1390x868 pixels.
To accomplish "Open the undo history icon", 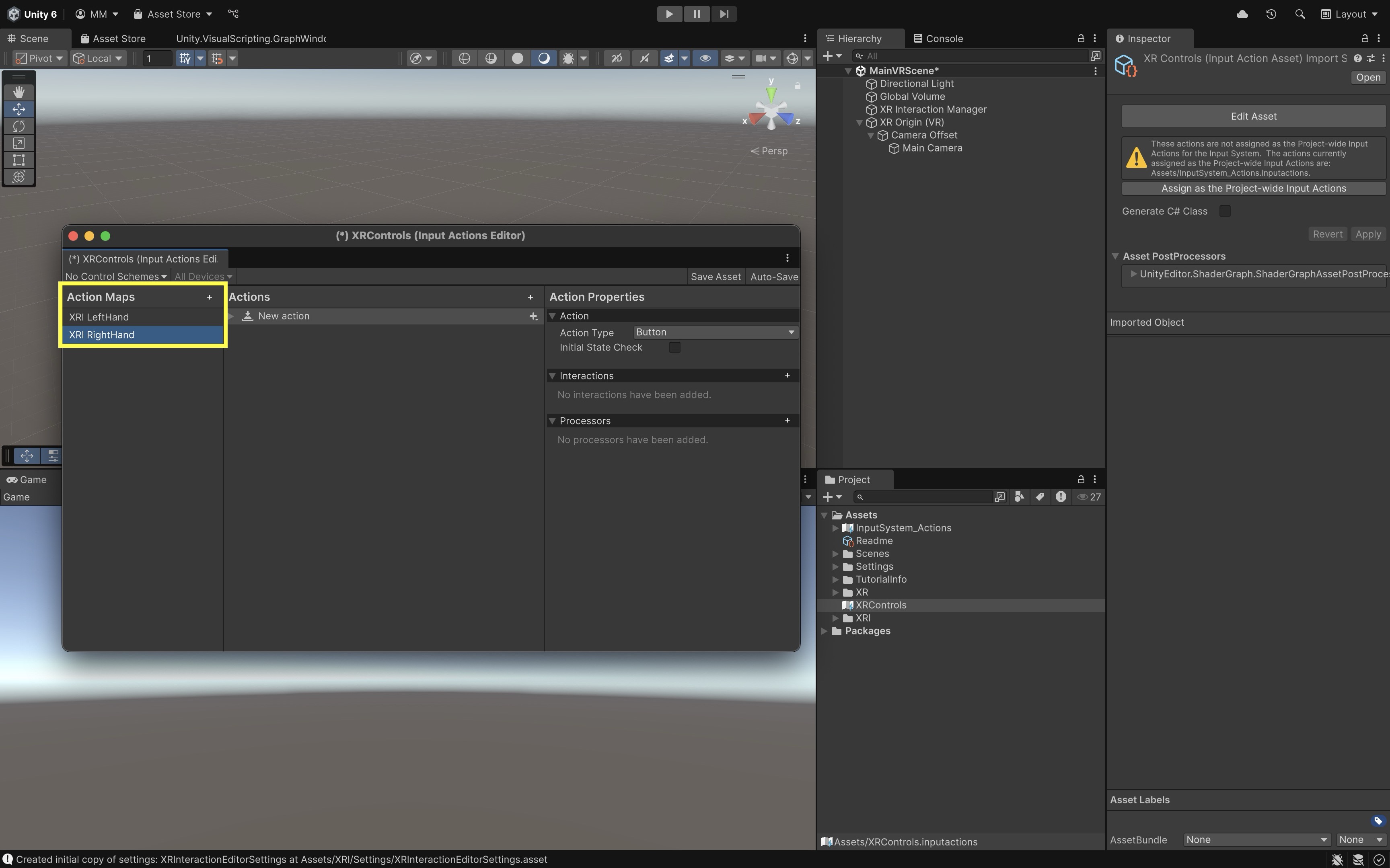I will [1271, 14].
